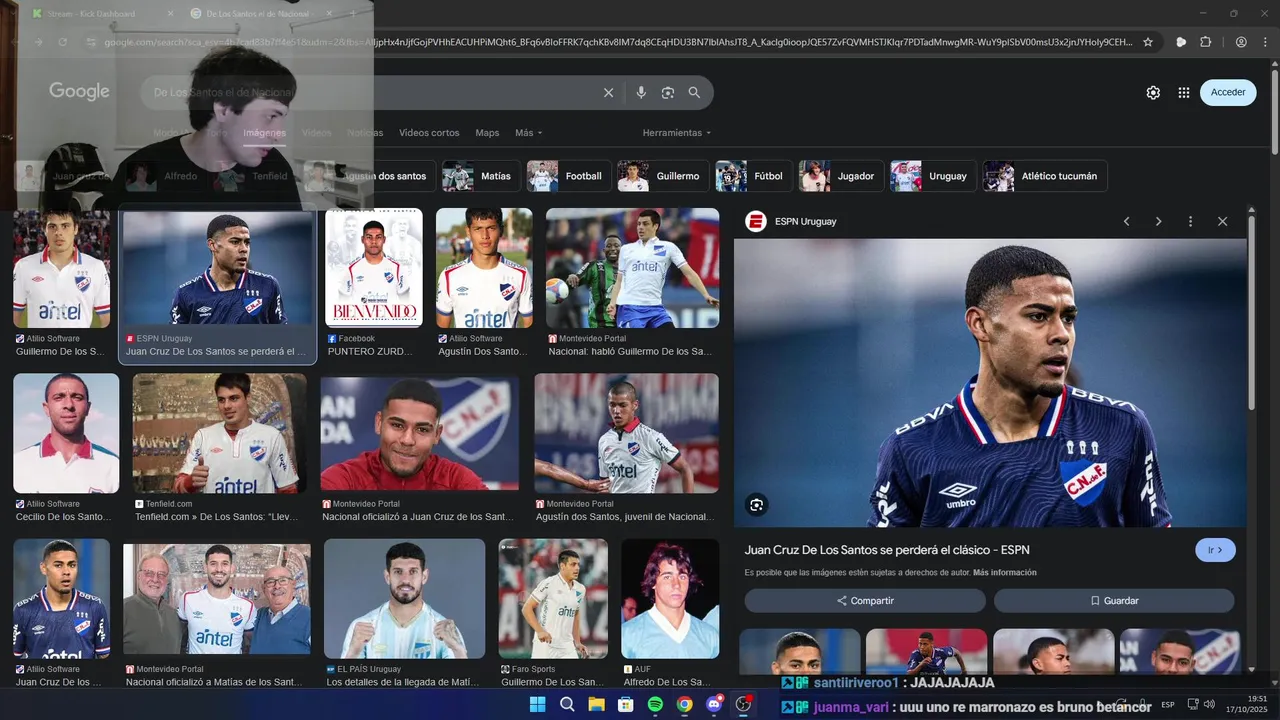
Task: Click the Ir button to visit ESPN page
Action: click(1215, 550)
